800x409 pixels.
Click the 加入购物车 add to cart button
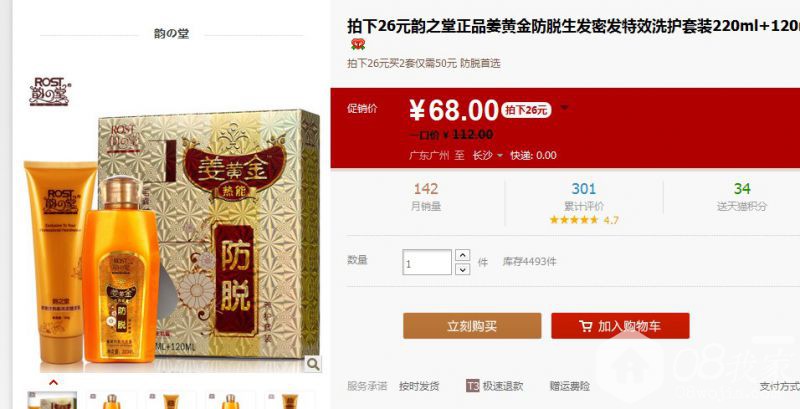tap(620, 326)
